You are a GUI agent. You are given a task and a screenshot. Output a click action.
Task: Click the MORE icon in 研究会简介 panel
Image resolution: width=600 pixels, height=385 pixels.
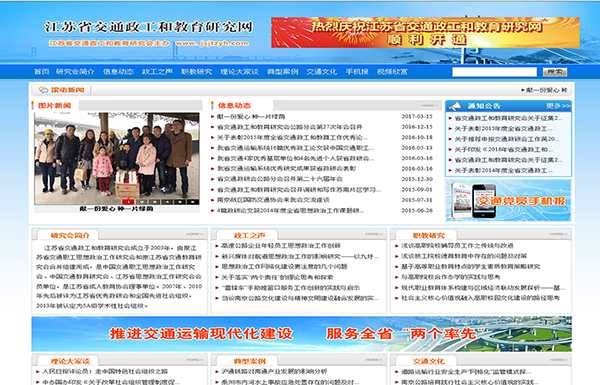pos(195,234)
